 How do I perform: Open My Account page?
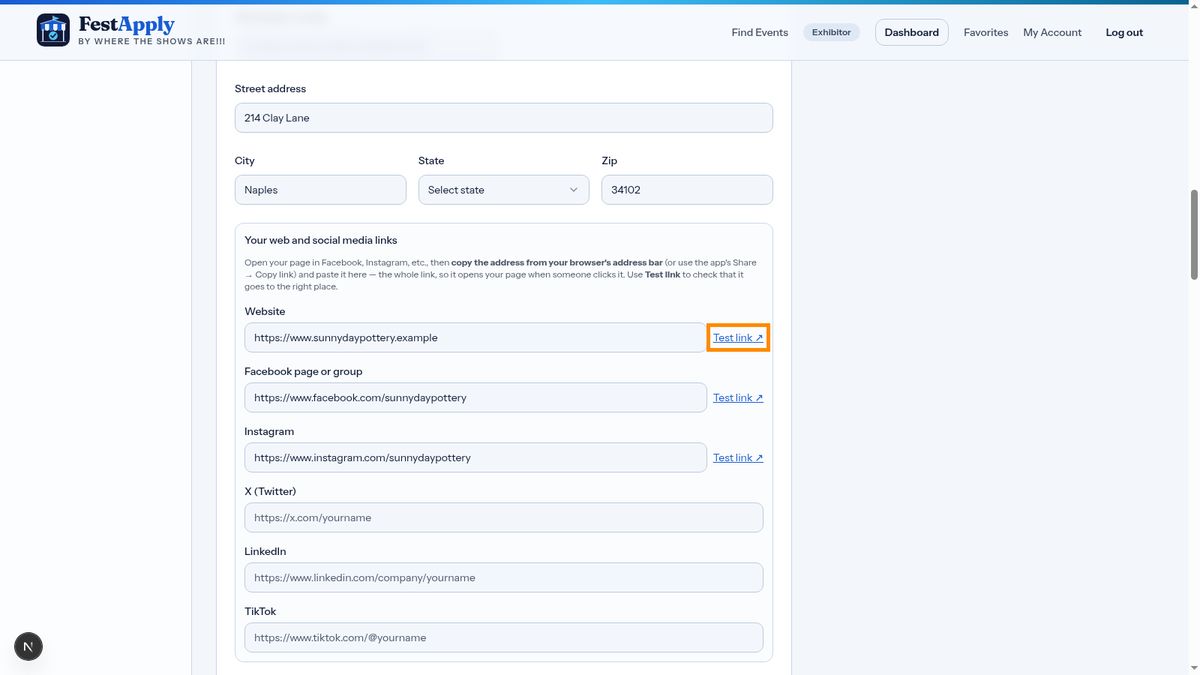click(x=1052, y=32)
